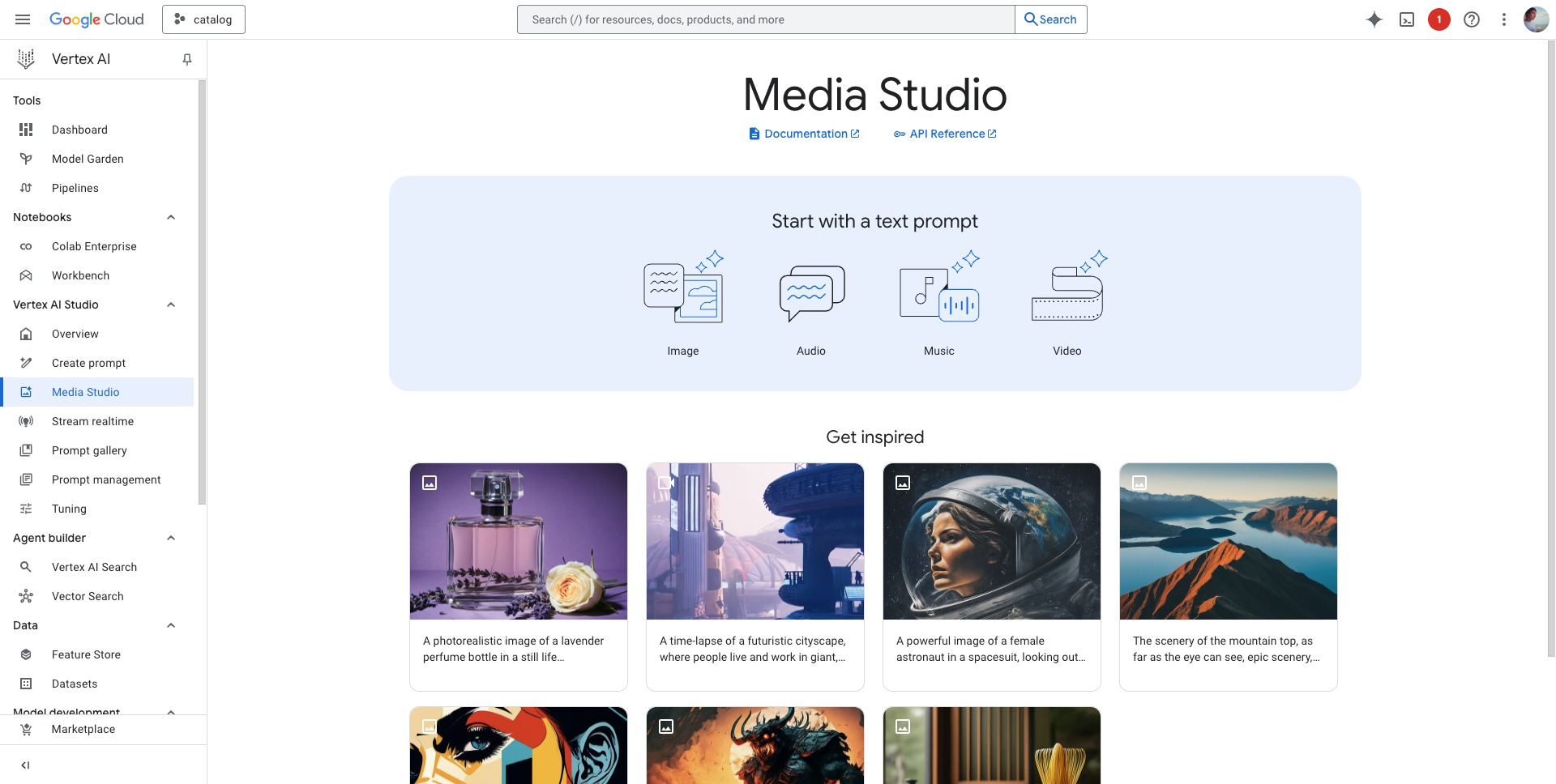The height and width of the screenshot is (784, 1556).
Task: Open the female astronaut example
Action: (x=992, y=577)
